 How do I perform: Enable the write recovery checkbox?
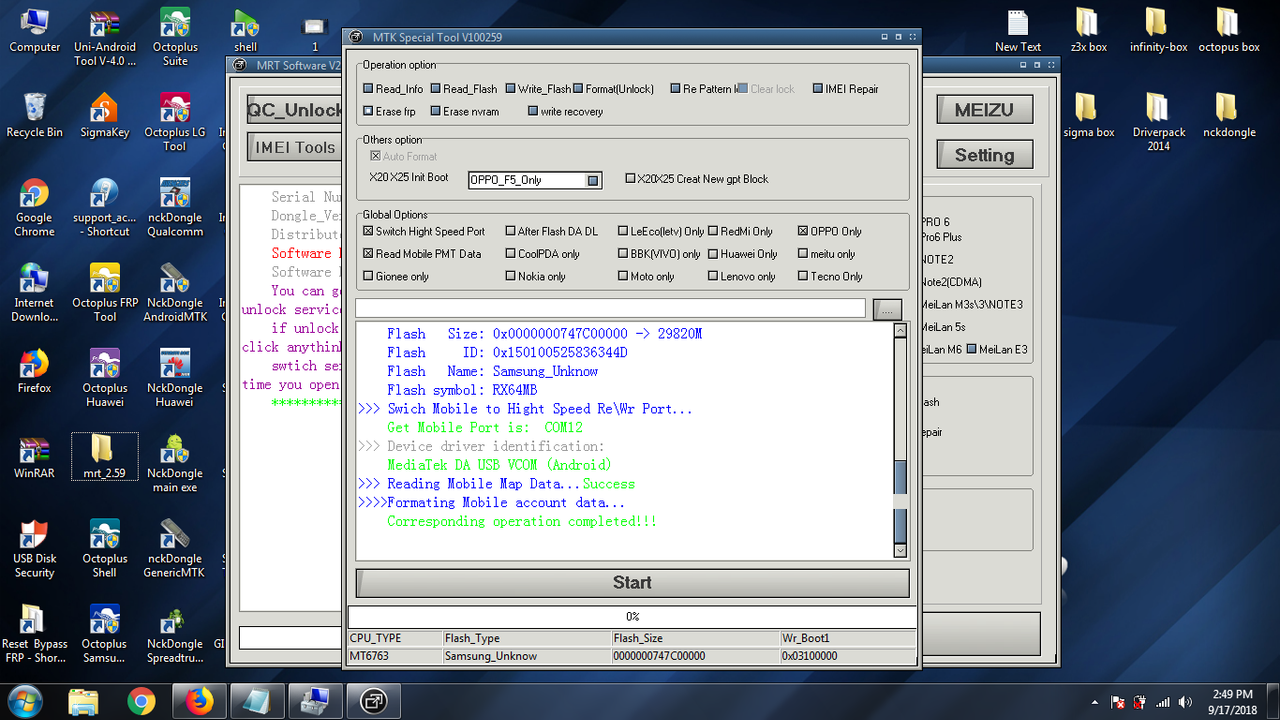click(533, 112)
